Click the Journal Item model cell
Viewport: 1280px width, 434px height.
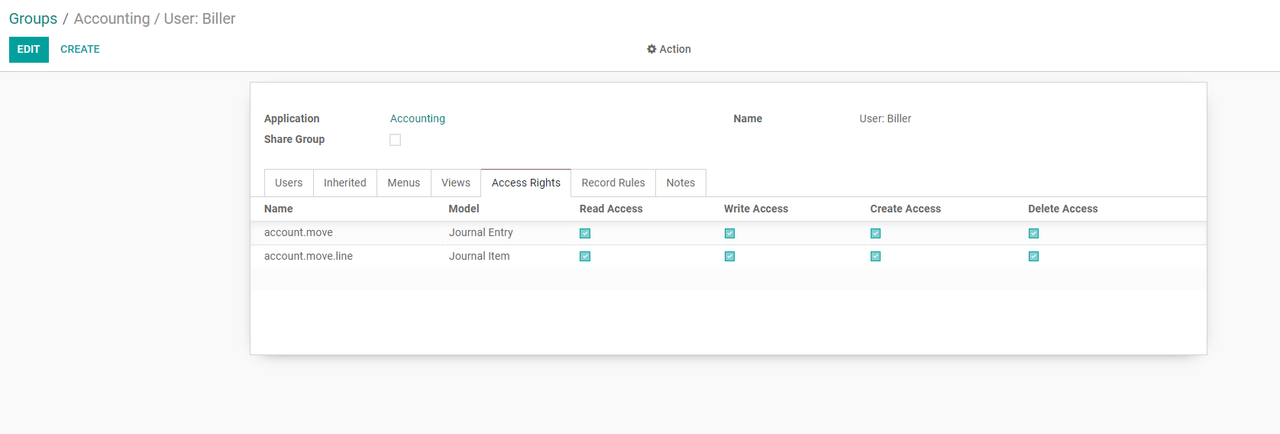click(x=479, y=256)
